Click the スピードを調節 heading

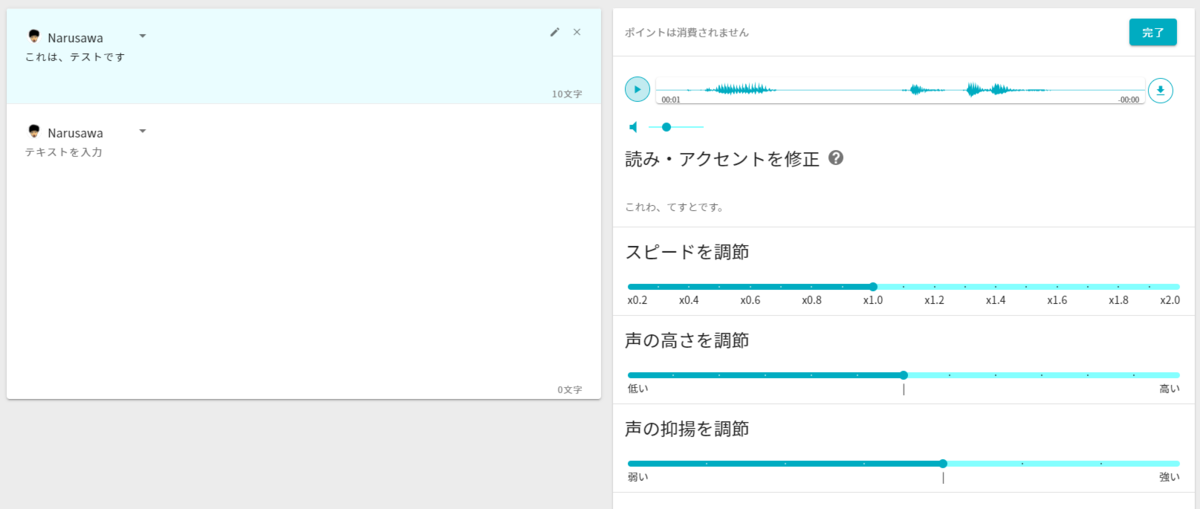(687, 252)
